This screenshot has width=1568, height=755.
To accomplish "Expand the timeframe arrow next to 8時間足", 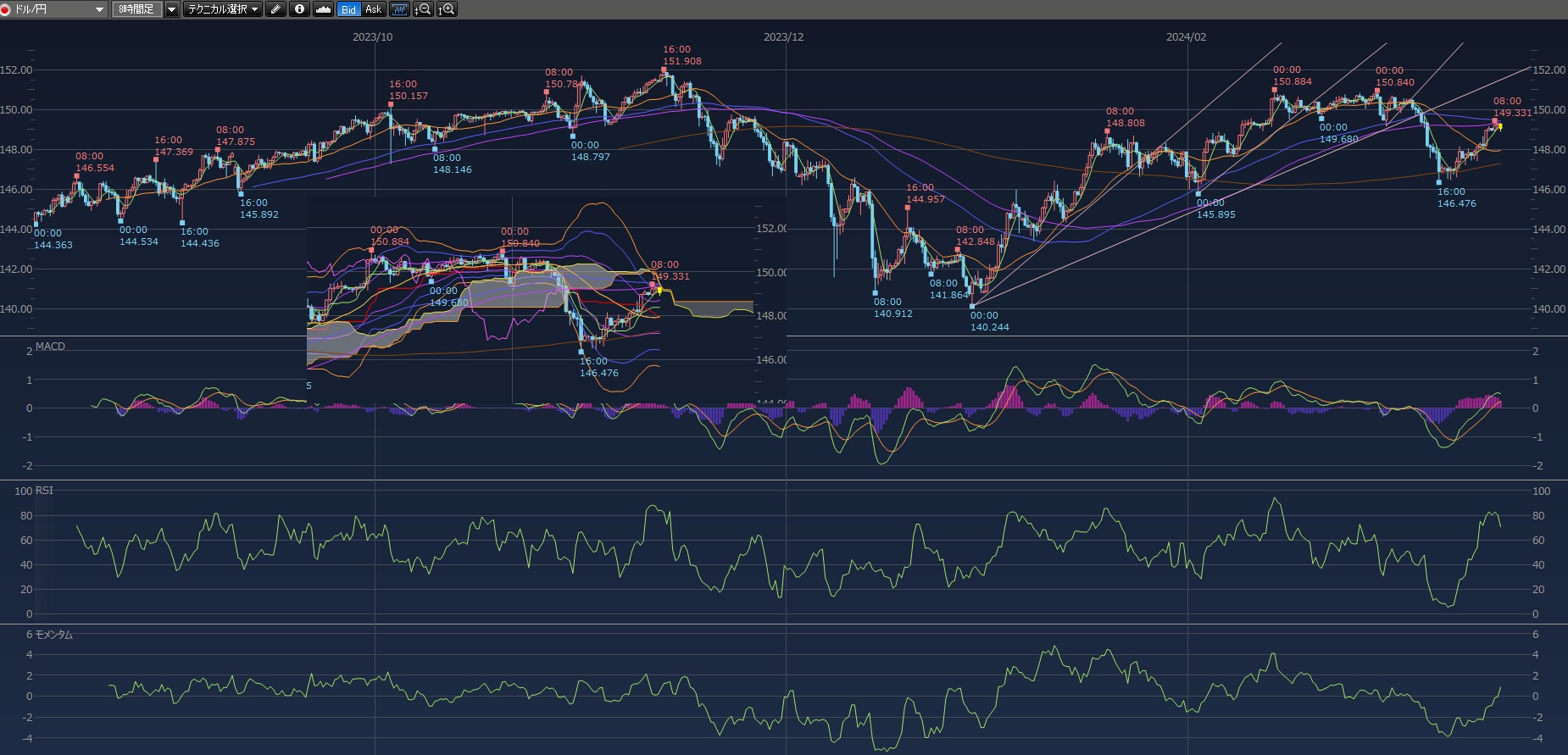I will click(171, 9).
